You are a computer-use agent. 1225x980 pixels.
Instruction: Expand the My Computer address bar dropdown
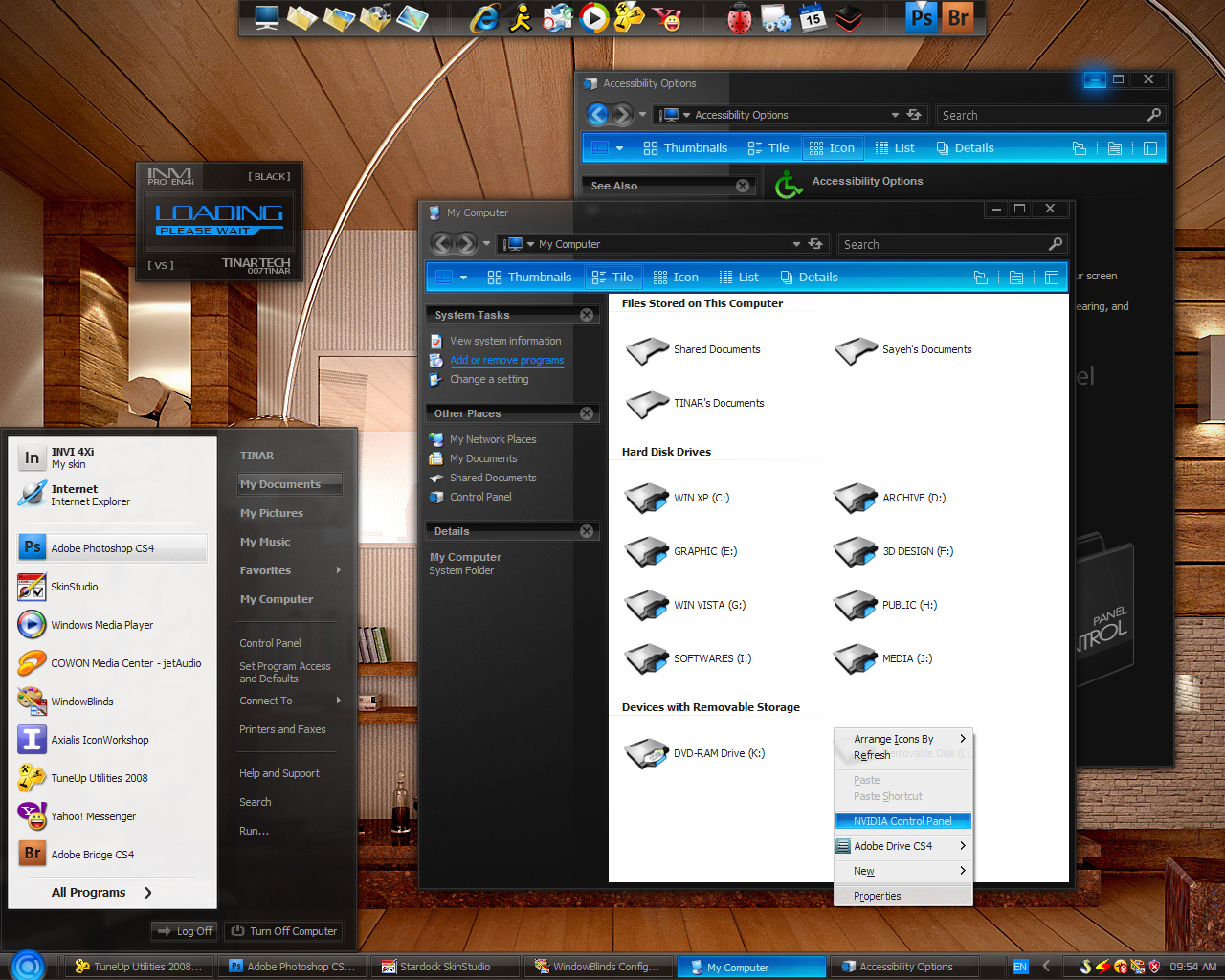point(796,244)
